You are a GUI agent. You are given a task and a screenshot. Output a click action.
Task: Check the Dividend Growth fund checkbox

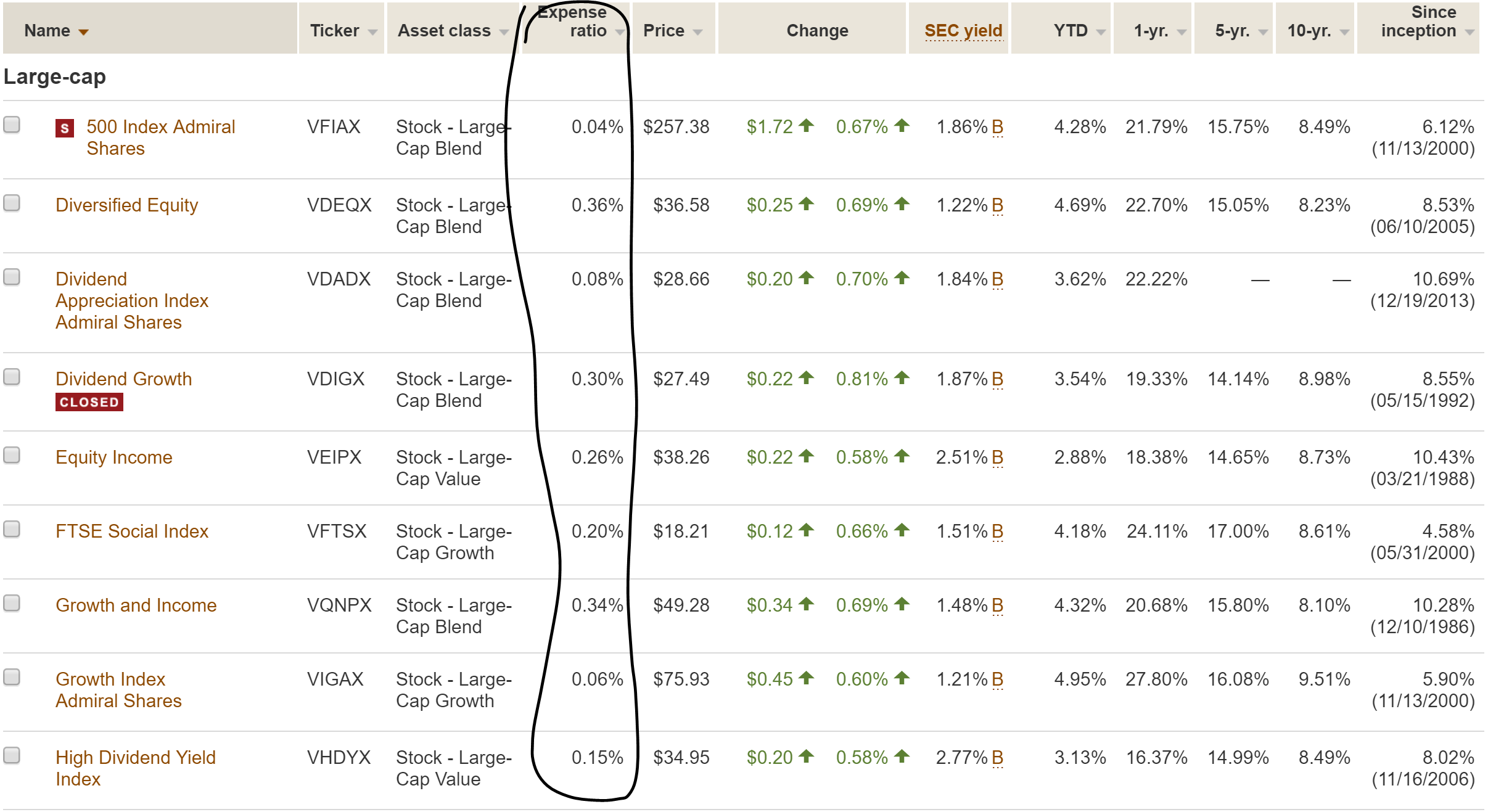tap(12, 377)
